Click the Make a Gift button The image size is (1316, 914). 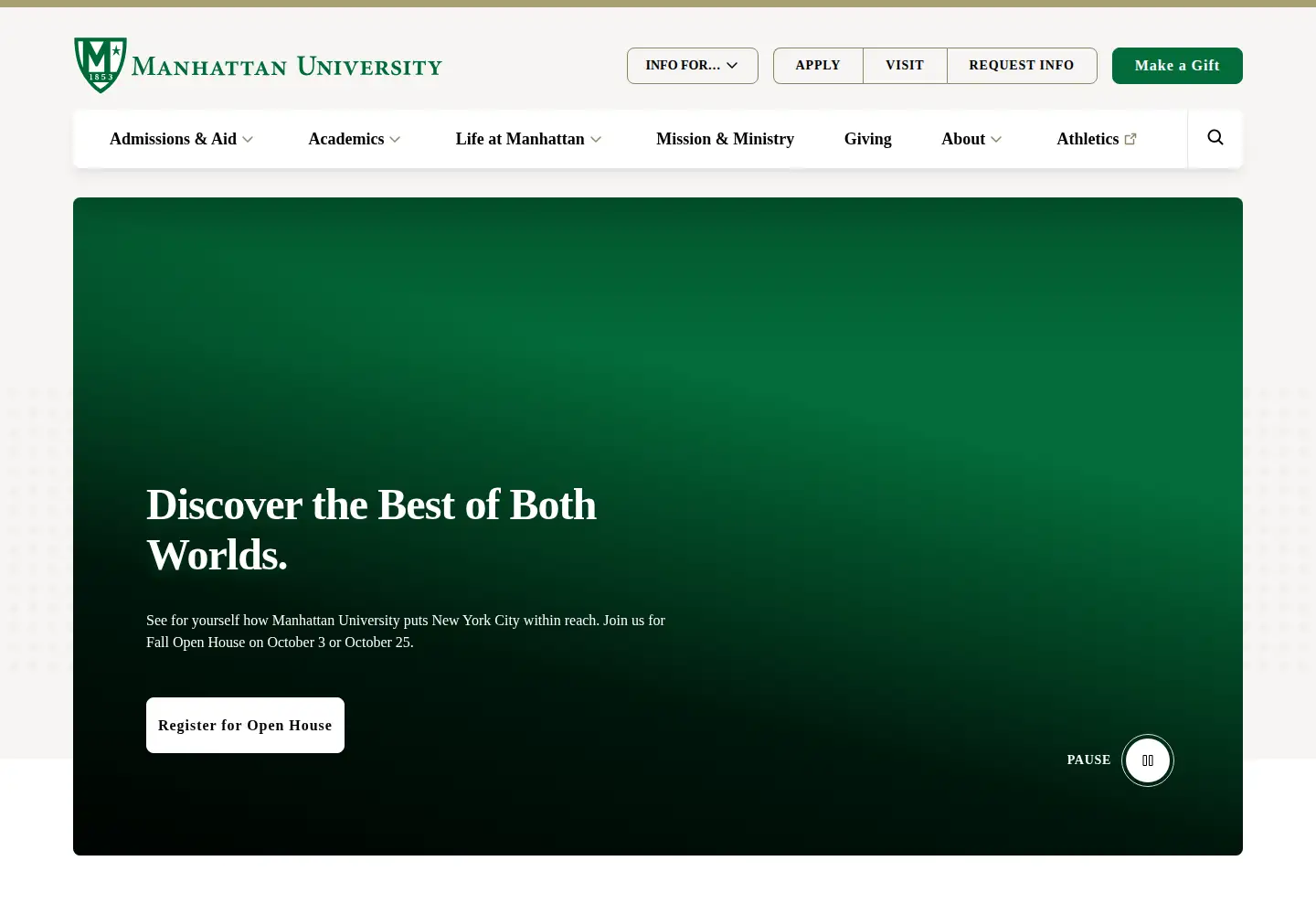point(1177,66)
